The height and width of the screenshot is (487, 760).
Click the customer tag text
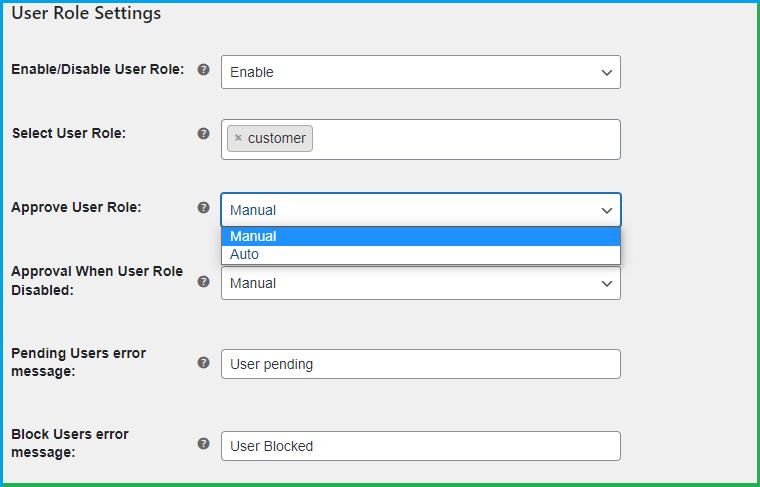pos(276,138)
